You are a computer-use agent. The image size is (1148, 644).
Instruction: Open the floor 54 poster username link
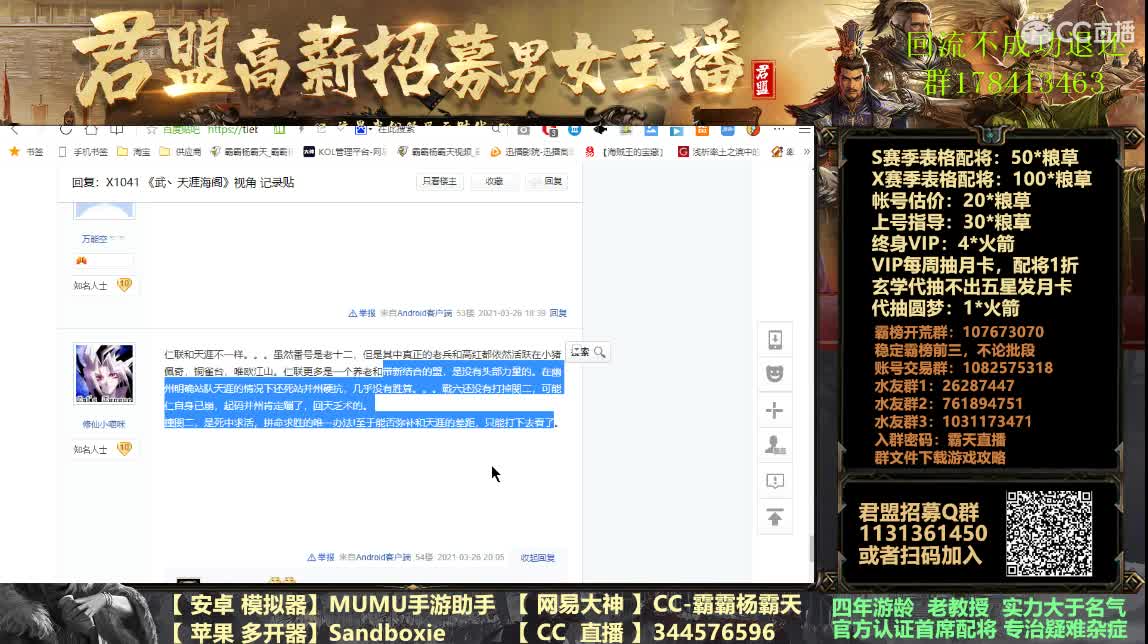click(103, 424)
